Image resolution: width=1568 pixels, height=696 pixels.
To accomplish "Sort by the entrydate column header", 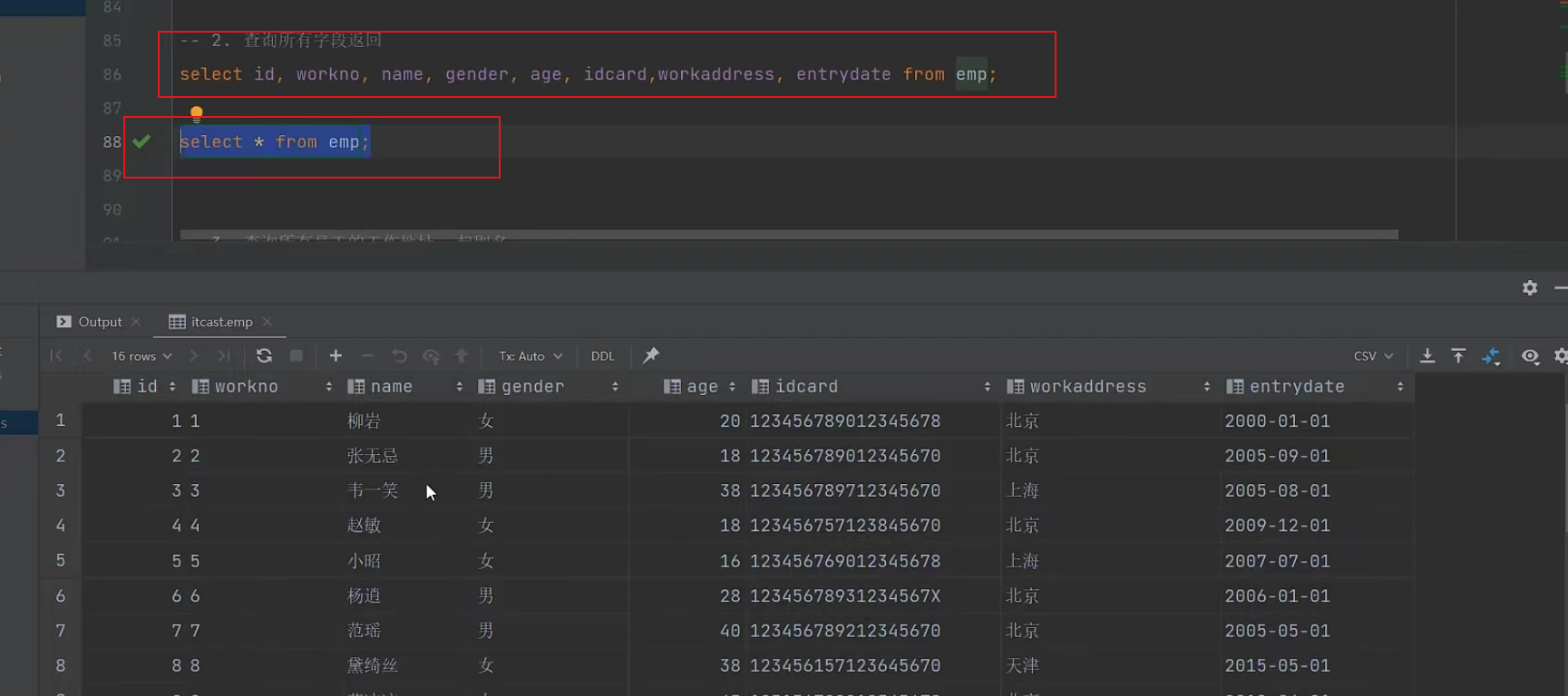I will tap(1316, 387).
